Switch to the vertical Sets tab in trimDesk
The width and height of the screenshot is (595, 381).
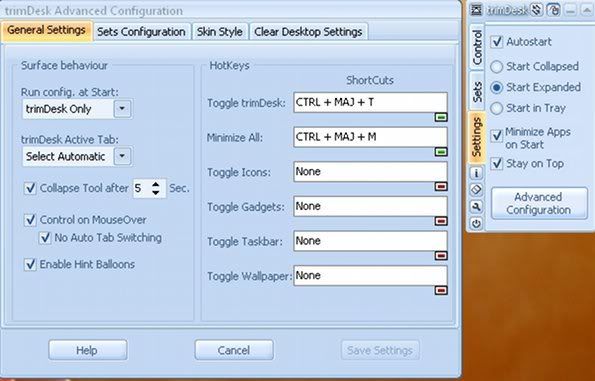pyautogui.click(x=477, y=92)
